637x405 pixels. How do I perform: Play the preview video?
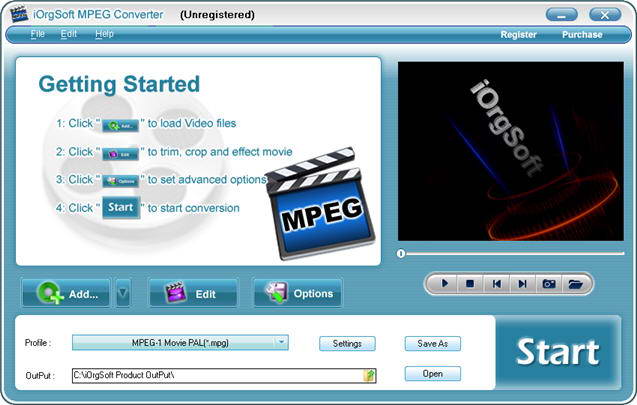click(444, 283)
